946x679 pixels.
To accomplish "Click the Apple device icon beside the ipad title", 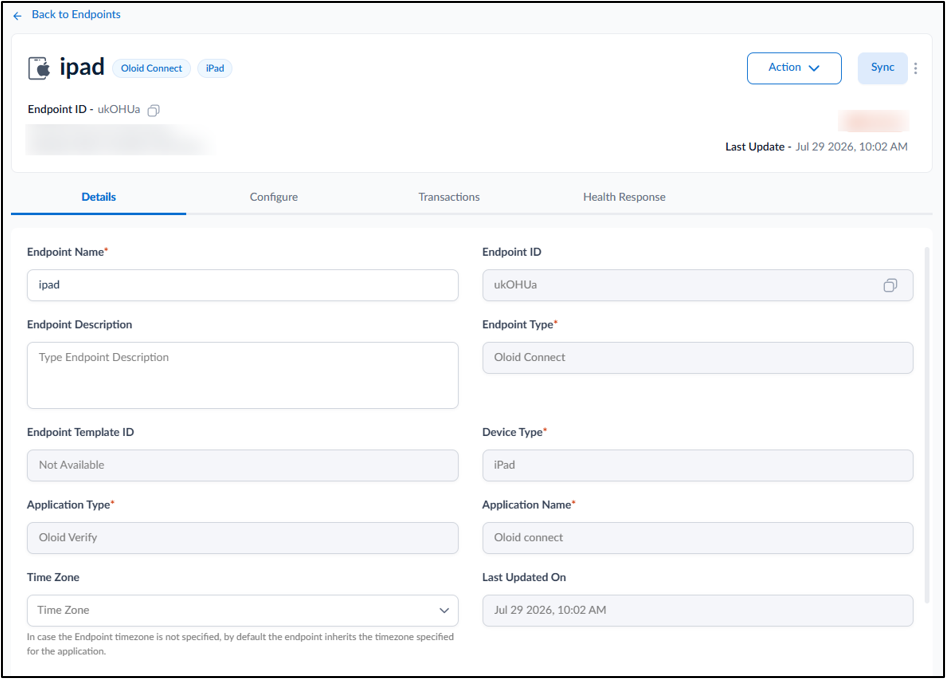I will click(39, 68).
